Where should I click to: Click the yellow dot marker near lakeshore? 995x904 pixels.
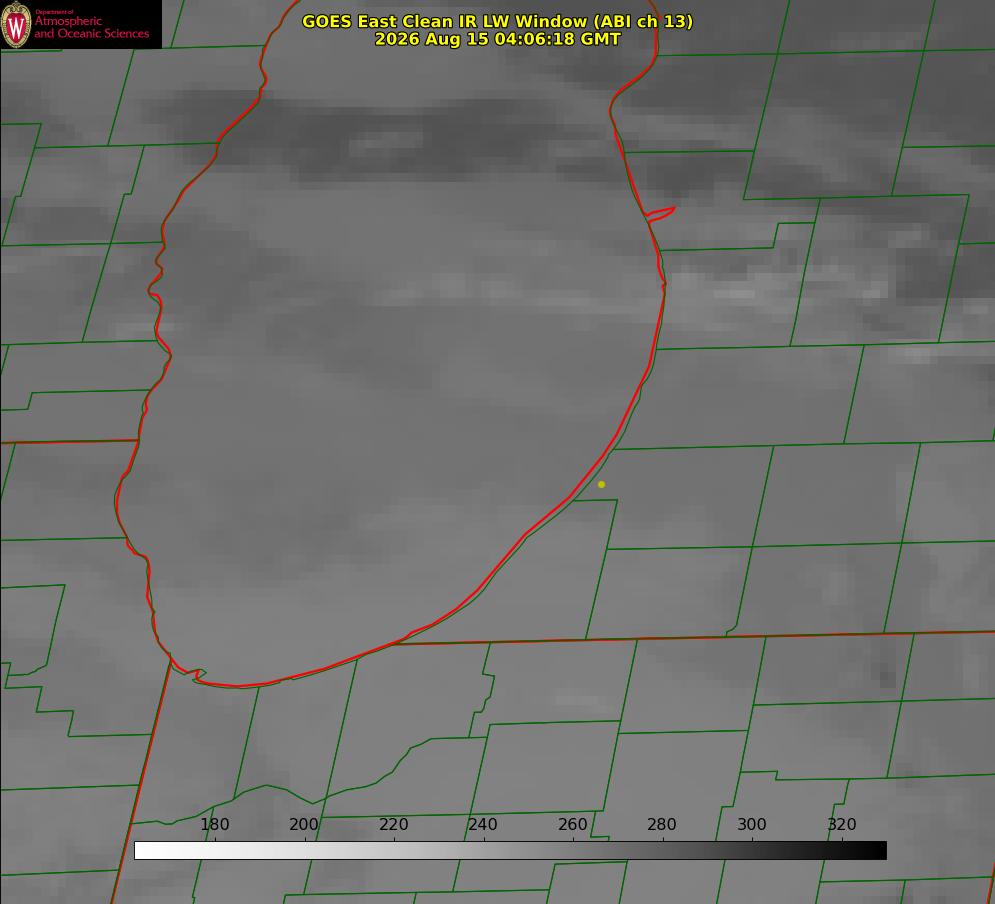[601, 484]
